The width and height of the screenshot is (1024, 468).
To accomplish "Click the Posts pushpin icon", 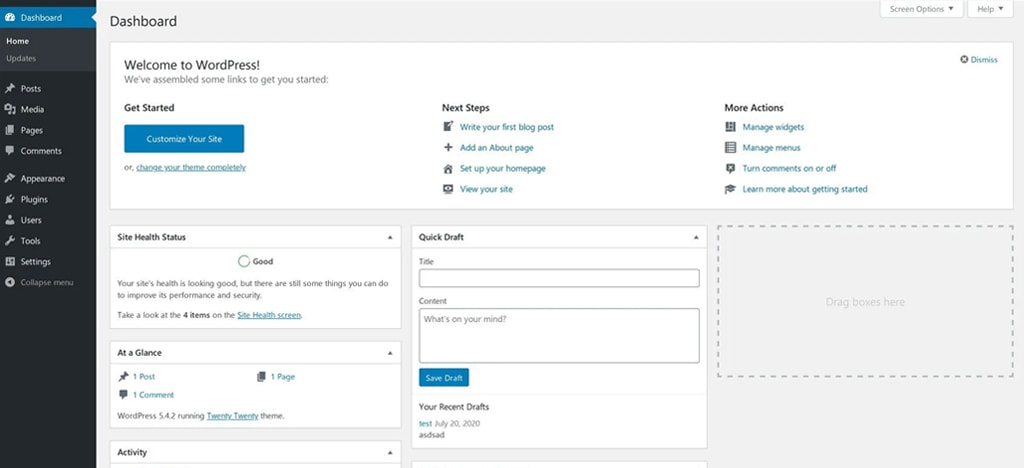I will [x=10, y=89].
